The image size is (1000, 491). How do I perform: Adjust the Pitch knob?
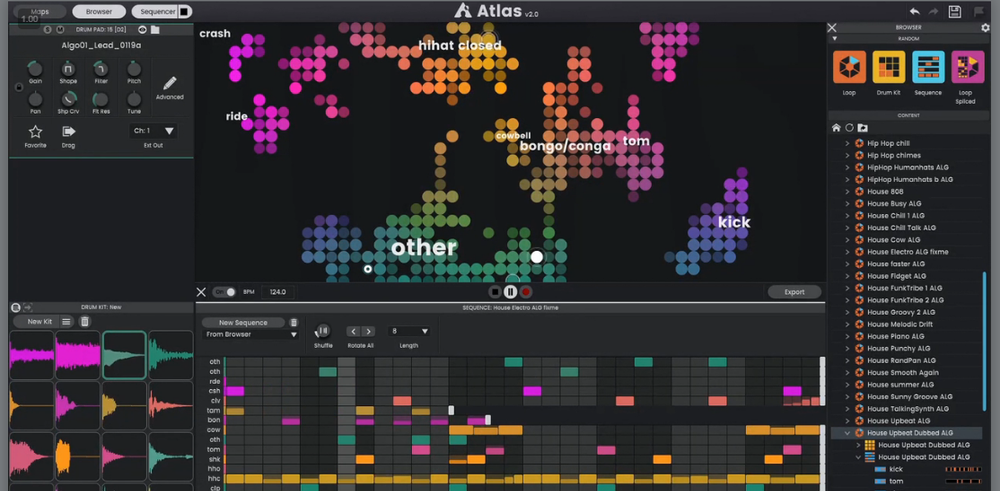[134, 68]
